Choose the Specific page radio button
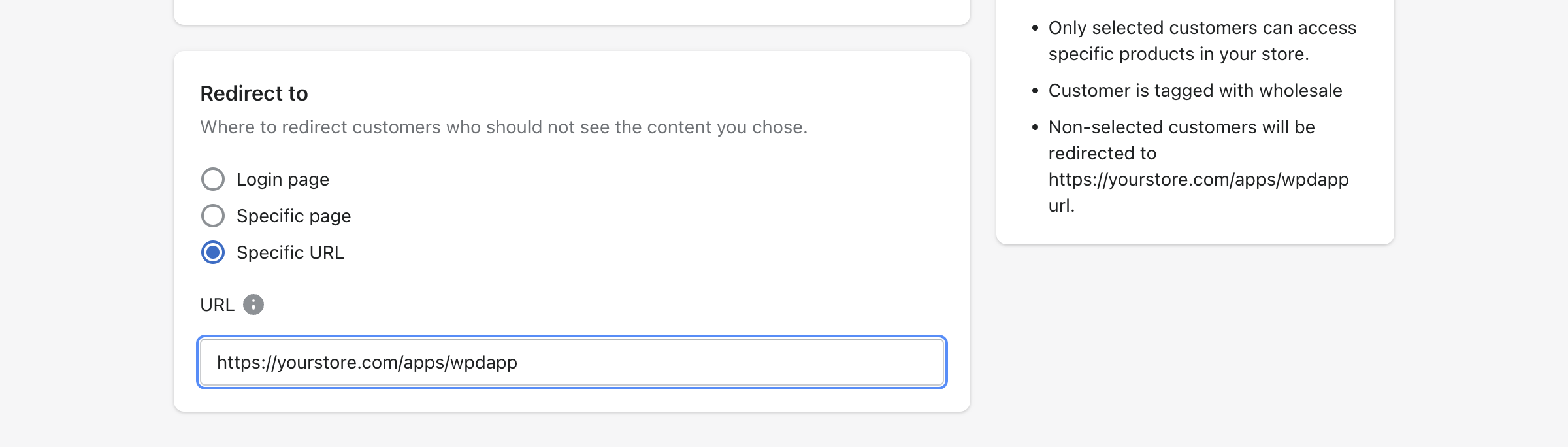1568x447 pixels. tap(213, 216)
